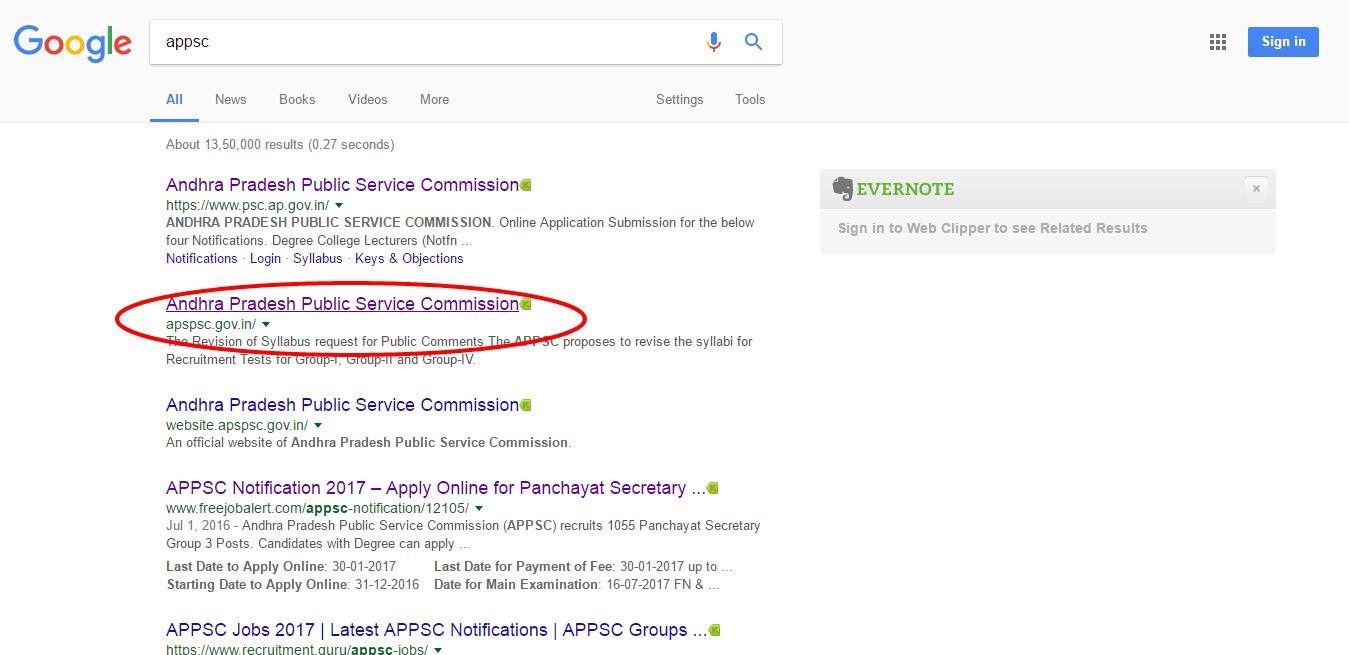Click Evernote clip icon beside APPSC Jobs 2017 title
This screenshot has width=1349, height=655.
click(714, 630)
